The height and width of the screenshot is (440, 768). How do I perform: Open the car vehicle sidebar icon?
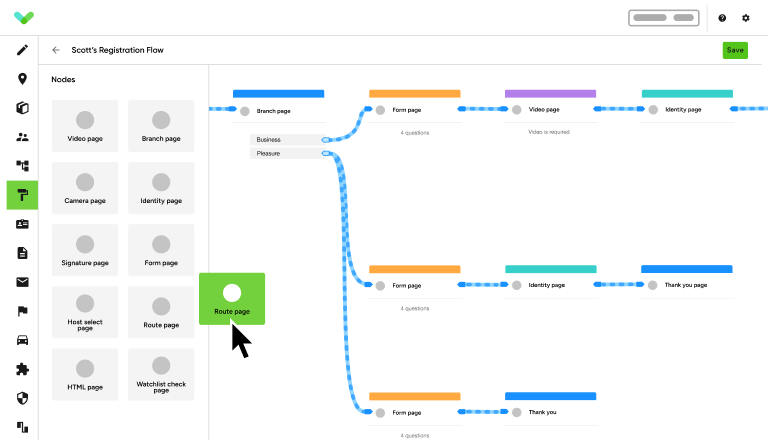click(22, 340)
